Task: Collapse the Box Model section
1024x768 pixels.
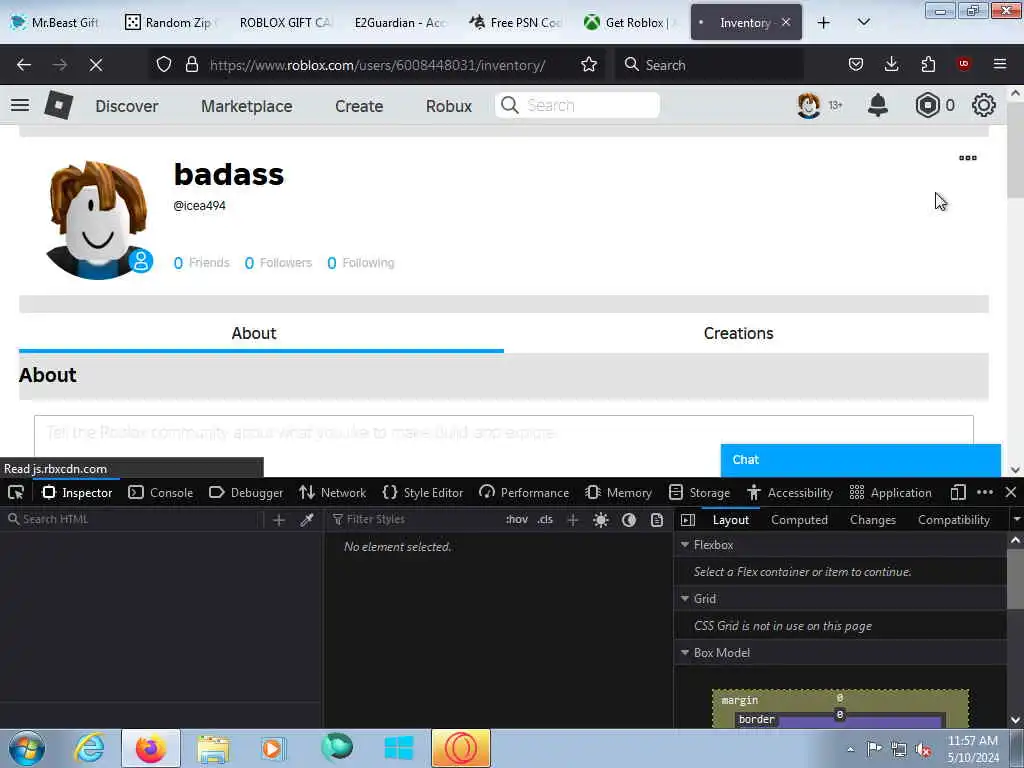Action: pos(685,652)
